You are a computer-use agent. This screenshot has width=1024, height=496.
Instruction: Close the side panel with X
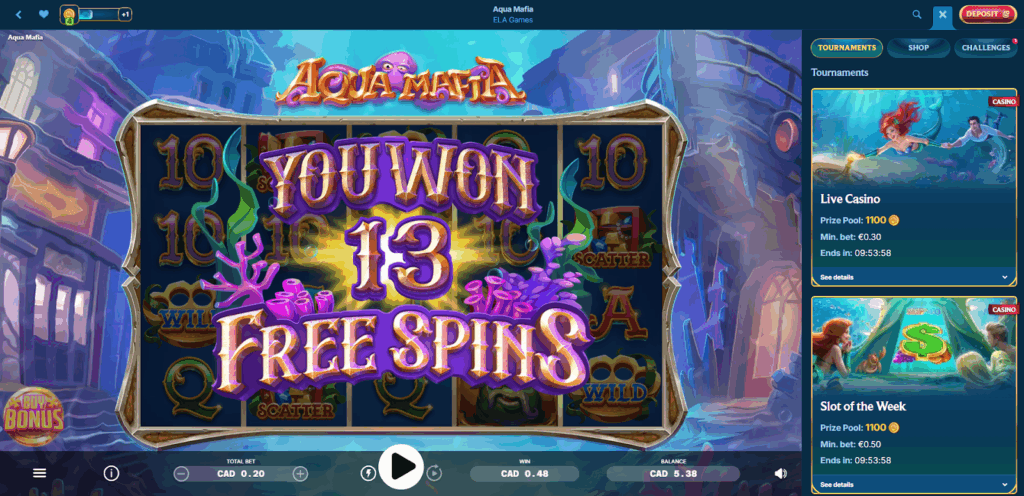(x=942, y=14)
